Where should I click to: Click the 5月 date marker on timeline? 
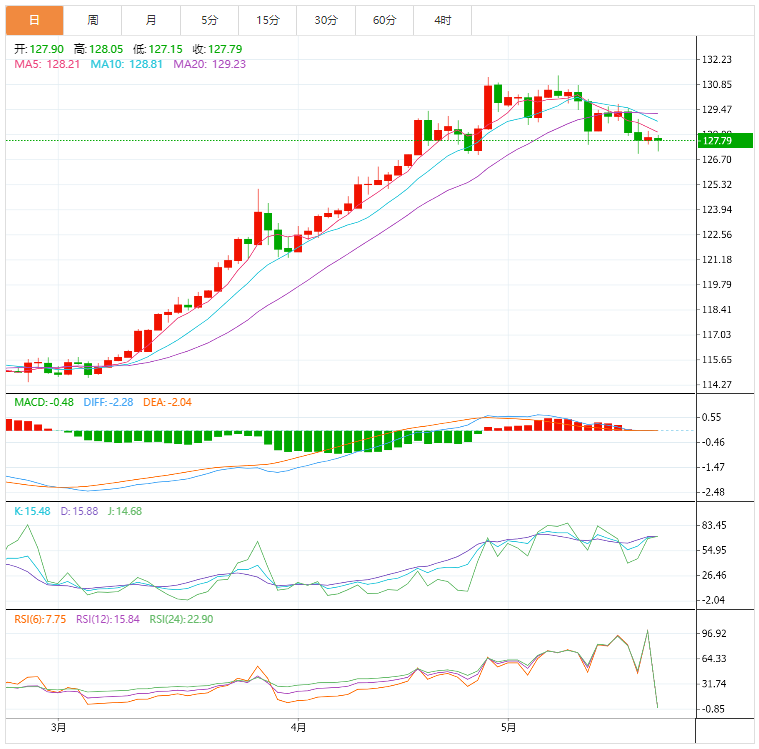(x=509, y=727)
